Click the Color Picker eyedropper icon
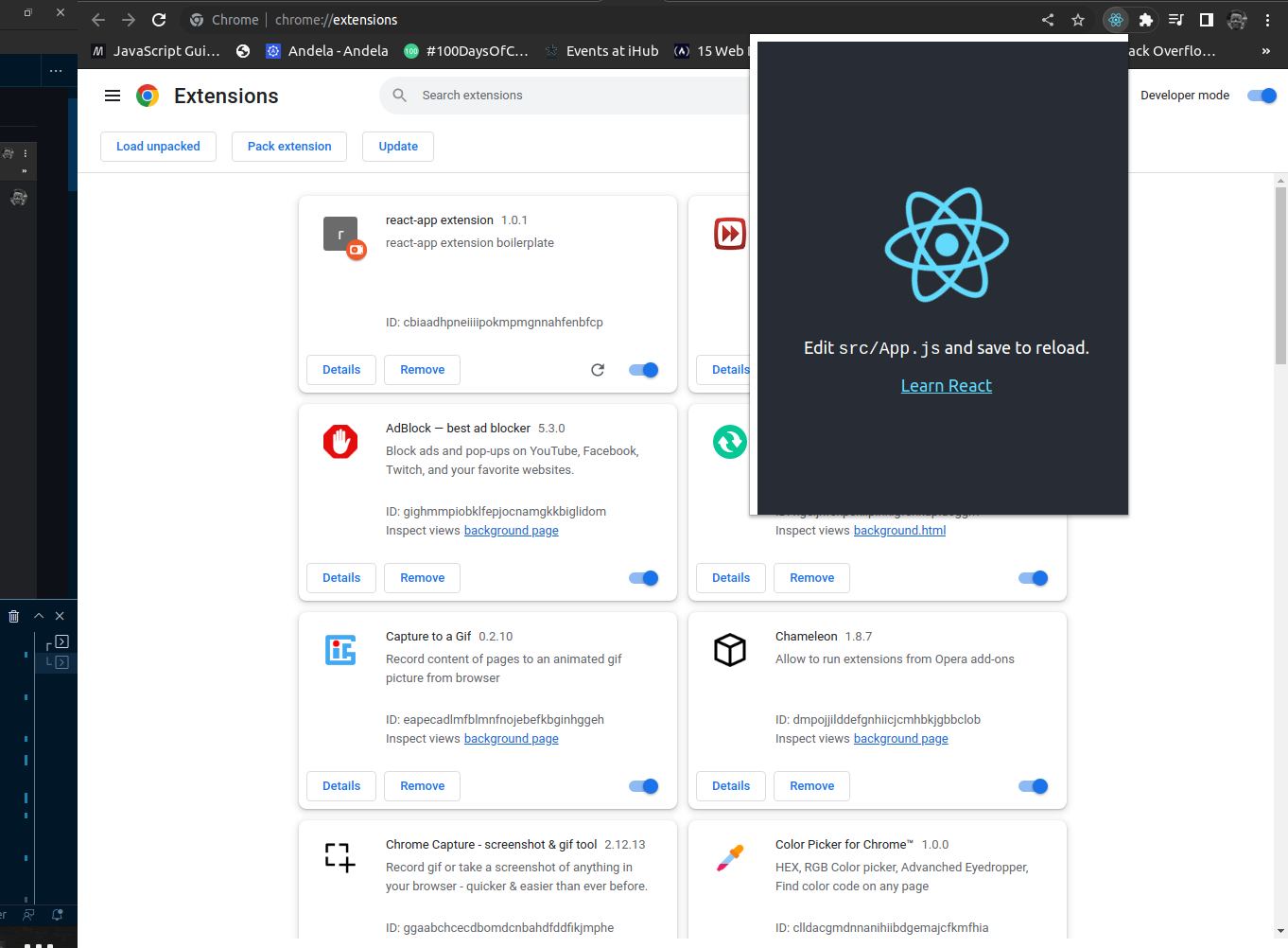 click(730, 858)
